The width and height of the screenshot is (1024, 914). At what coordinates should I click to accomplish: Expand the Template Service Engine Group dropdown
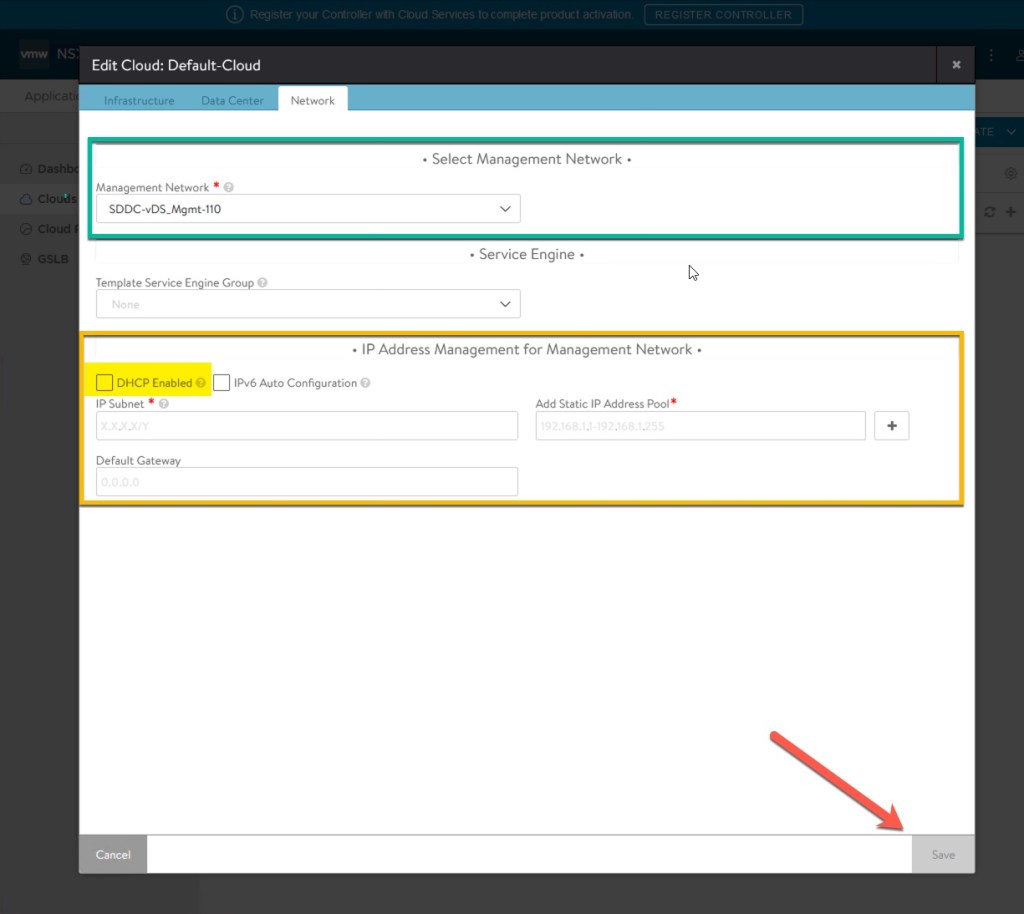(x=308, y=304)
